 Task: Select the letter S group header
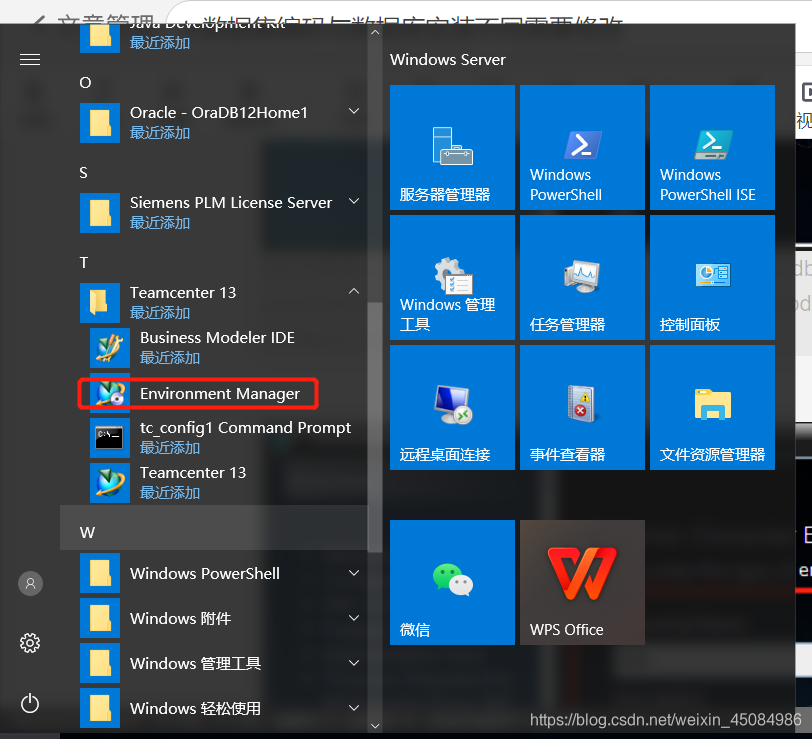click(x=84, y=172)
